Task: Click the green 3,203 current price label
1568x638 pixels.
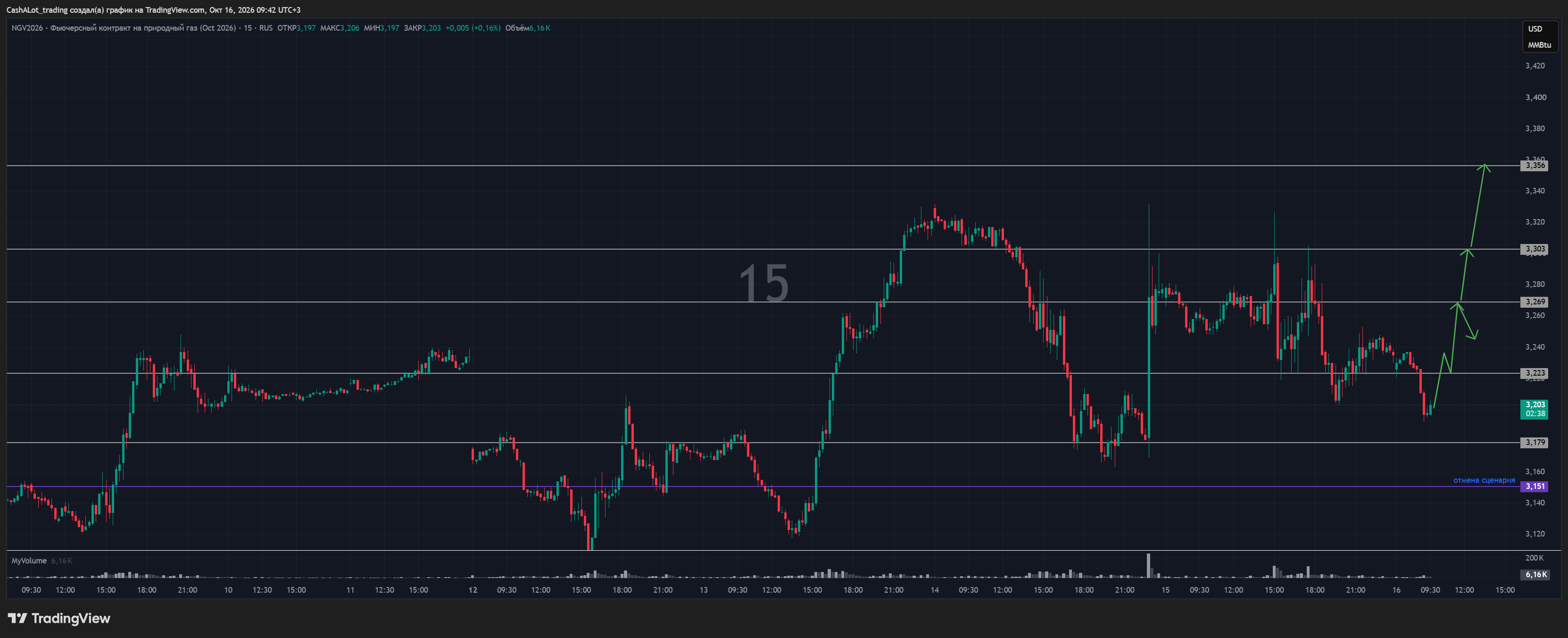Action: pyautogui.click(x=1535, y=409)
